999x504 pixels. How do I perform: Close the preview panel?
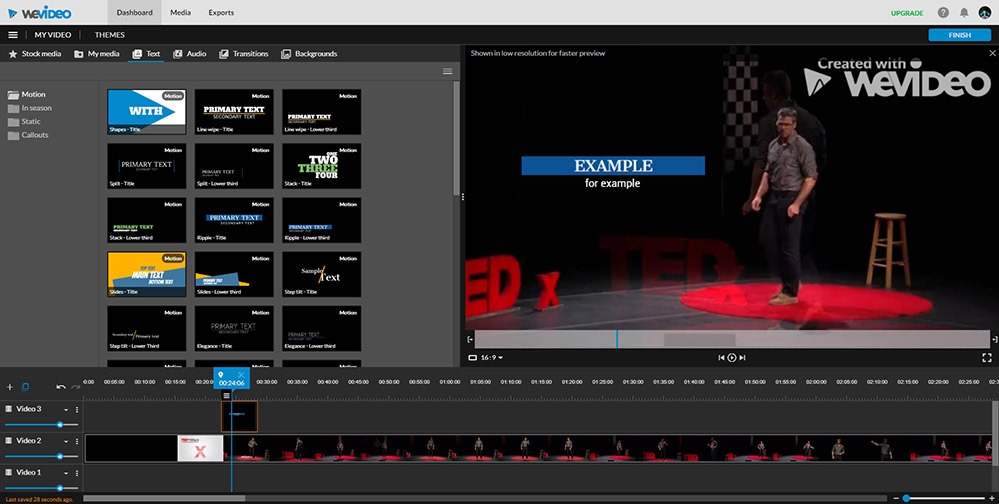click(992, 54)
